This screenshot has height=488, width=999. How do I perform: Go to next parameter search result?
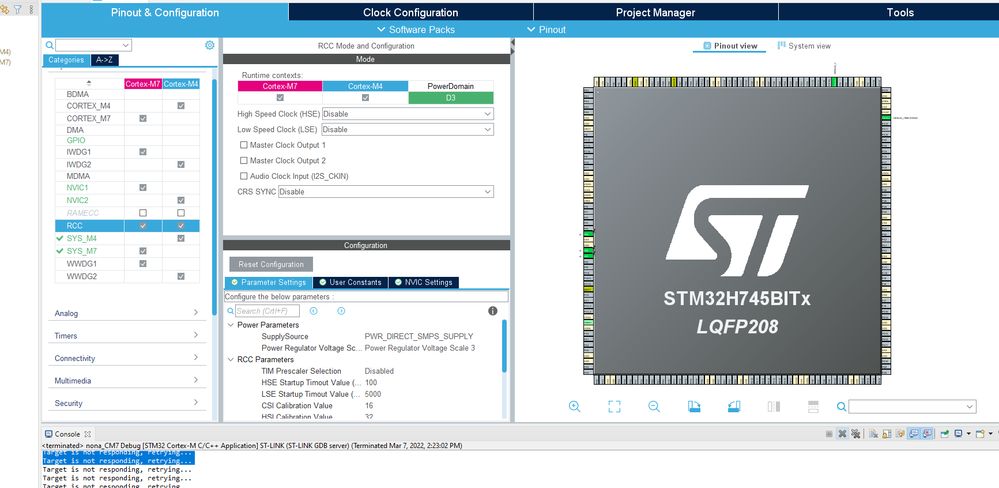pos(341,311)
